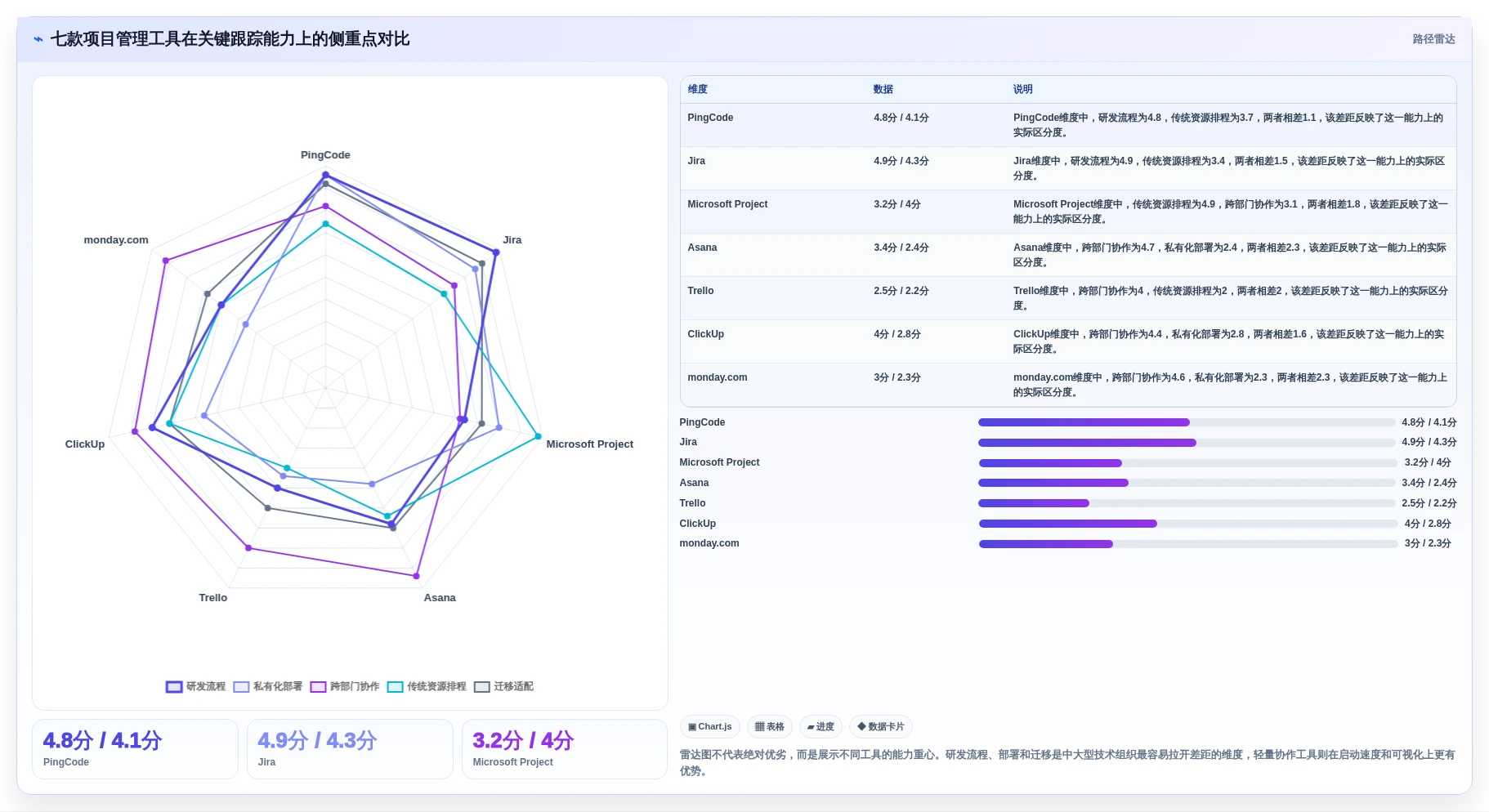
Task: Open the PingCode 4.8分 / 4.1分 data card
Action: 135,749
